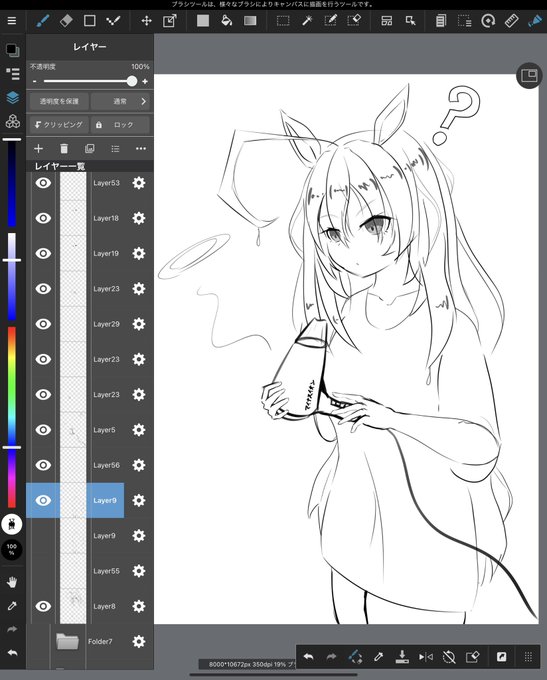Hide Layer5 with its eye icon

point(43,430)
